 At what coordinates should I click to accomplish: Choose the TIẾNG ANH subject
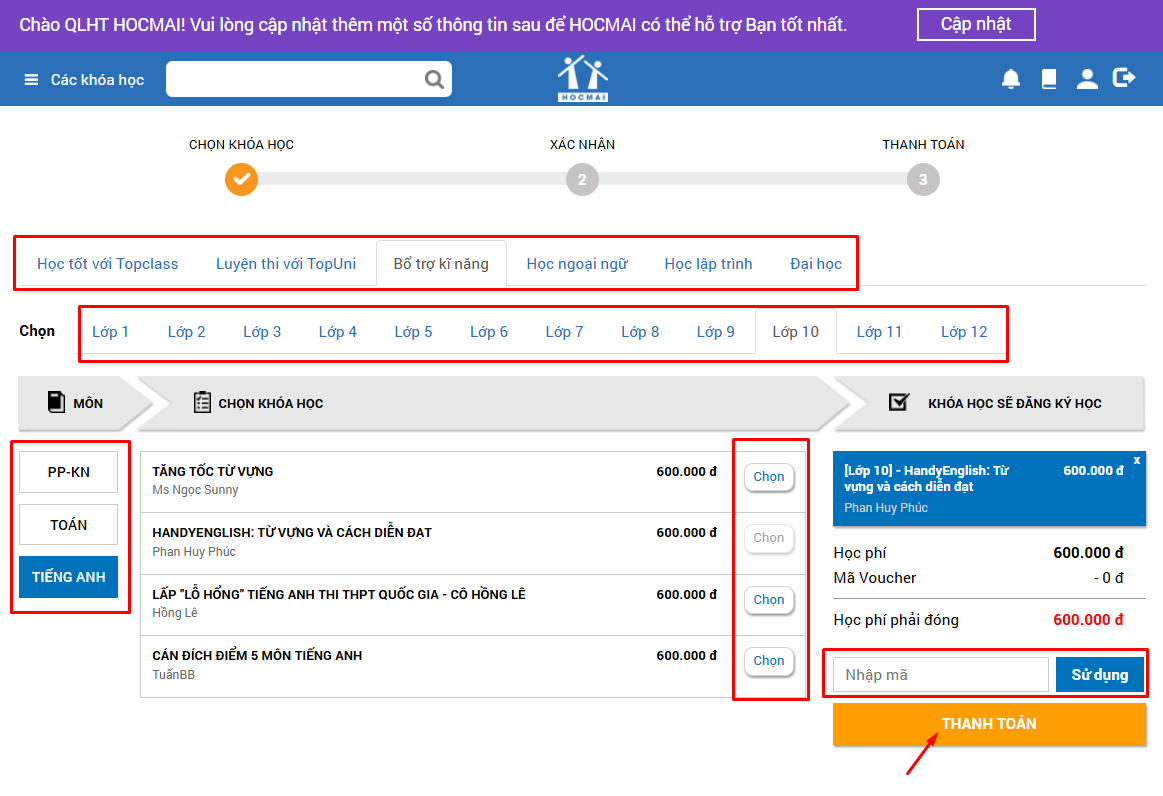[68, 576]
